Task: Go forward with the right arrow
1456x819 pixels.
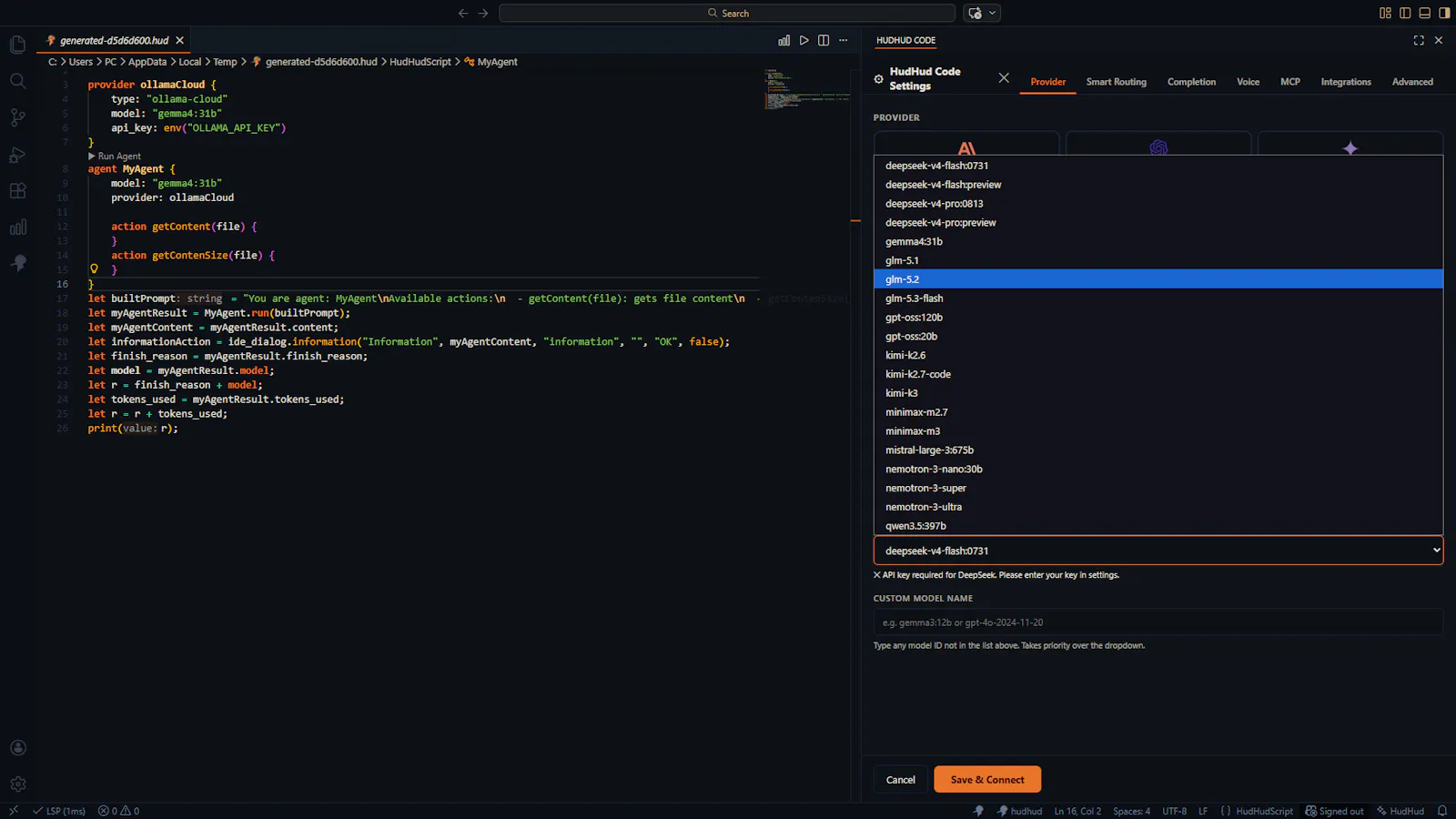Action: (483, 13)
